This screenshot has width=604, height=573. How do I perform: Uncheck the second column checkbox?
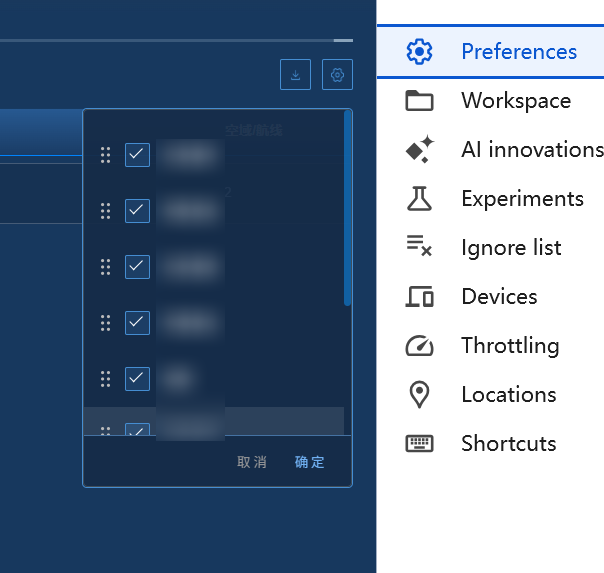(x=137, y=211)
